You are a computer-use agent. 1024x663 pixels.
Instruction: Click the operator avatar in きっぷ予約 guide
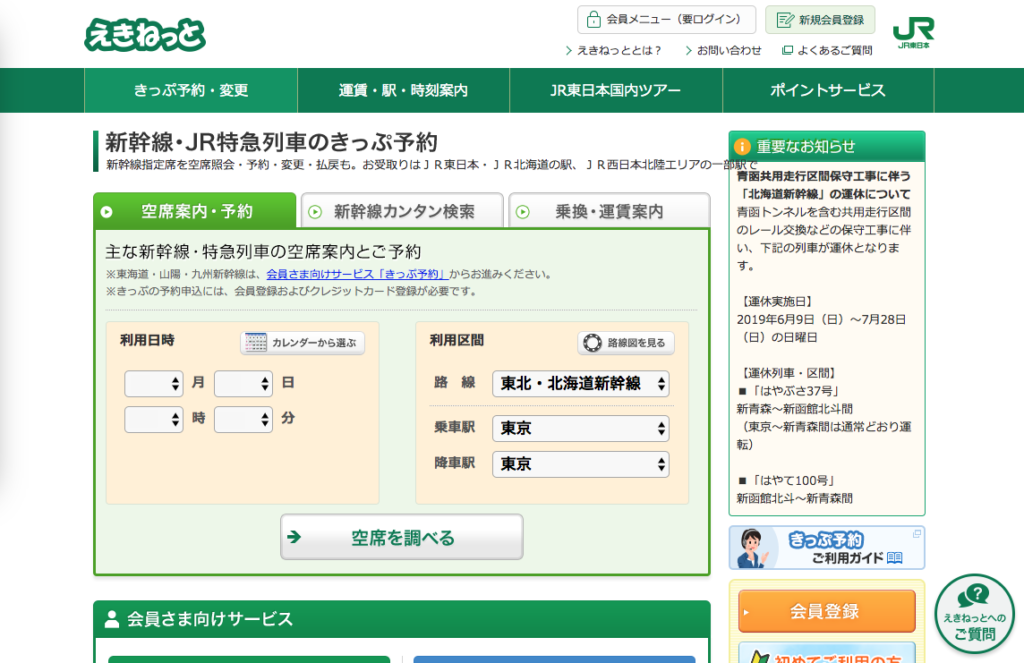(x=752, y=548)
